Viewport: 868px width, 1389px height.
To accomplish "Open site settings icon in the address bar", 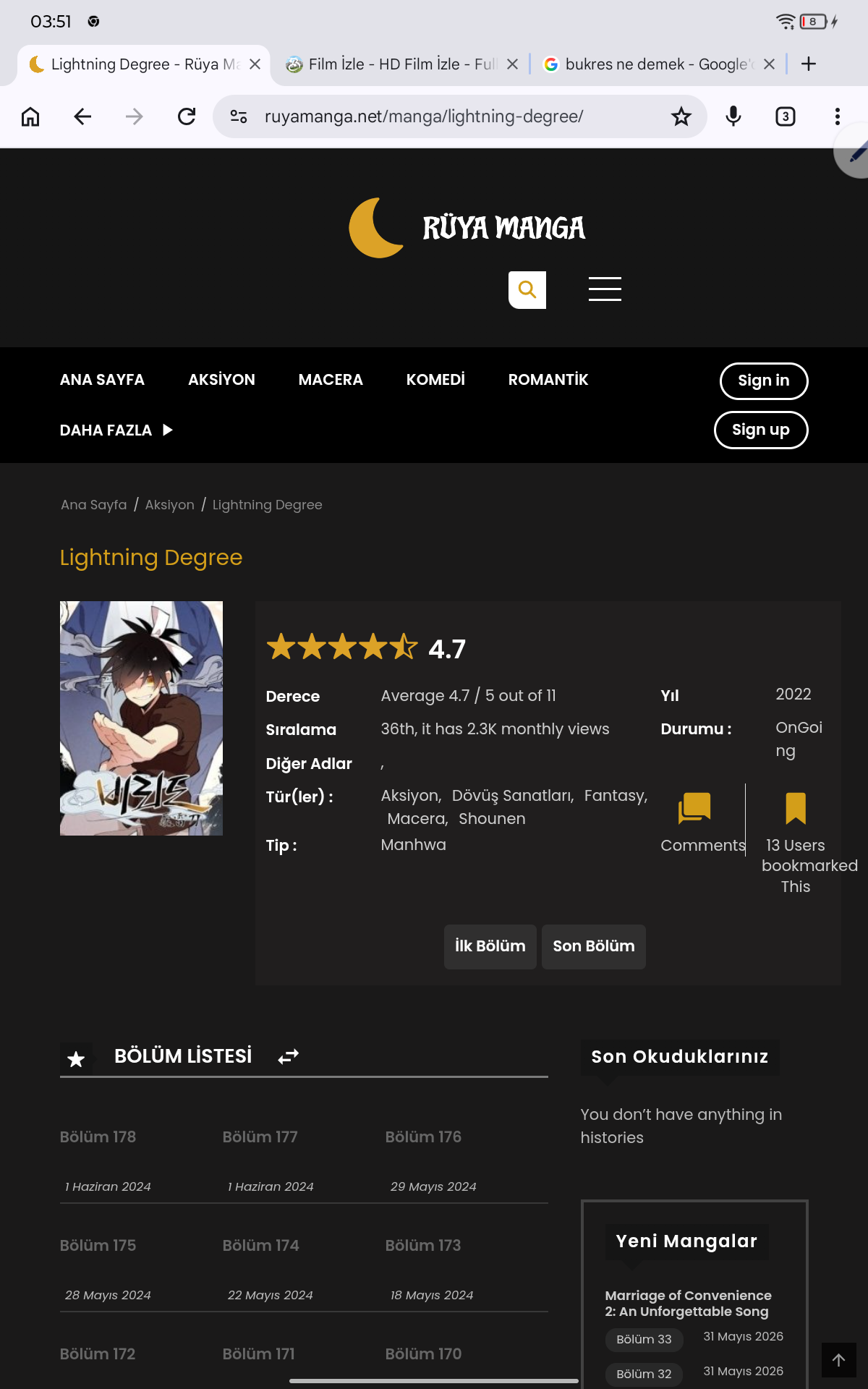I will click(239, 116).
